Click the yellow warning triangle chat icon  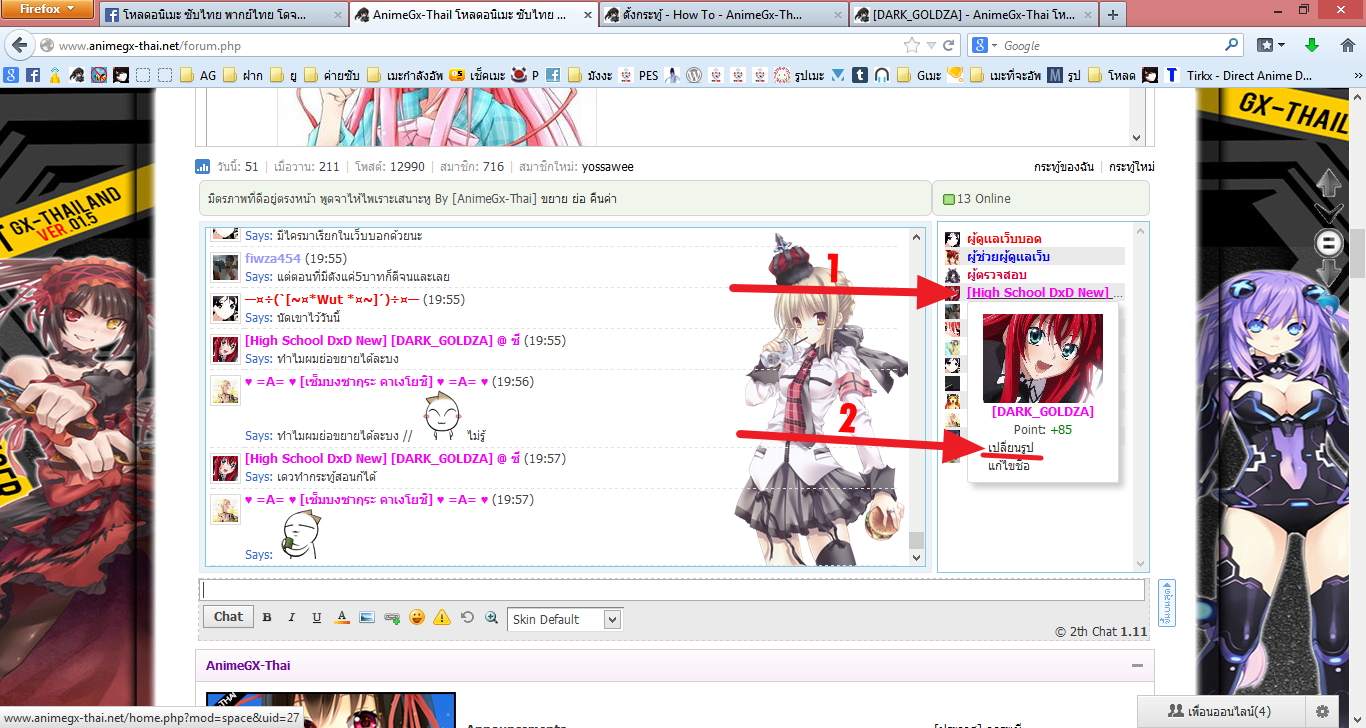pos(442,618)
